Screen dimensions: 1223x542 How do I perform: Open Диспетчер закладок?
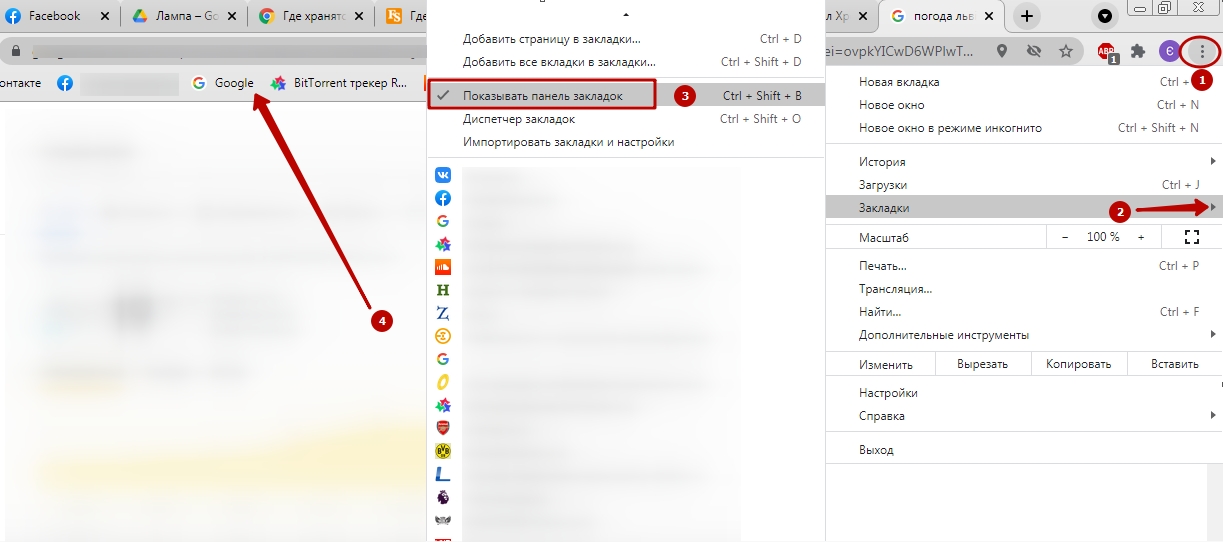pos(626,119)
